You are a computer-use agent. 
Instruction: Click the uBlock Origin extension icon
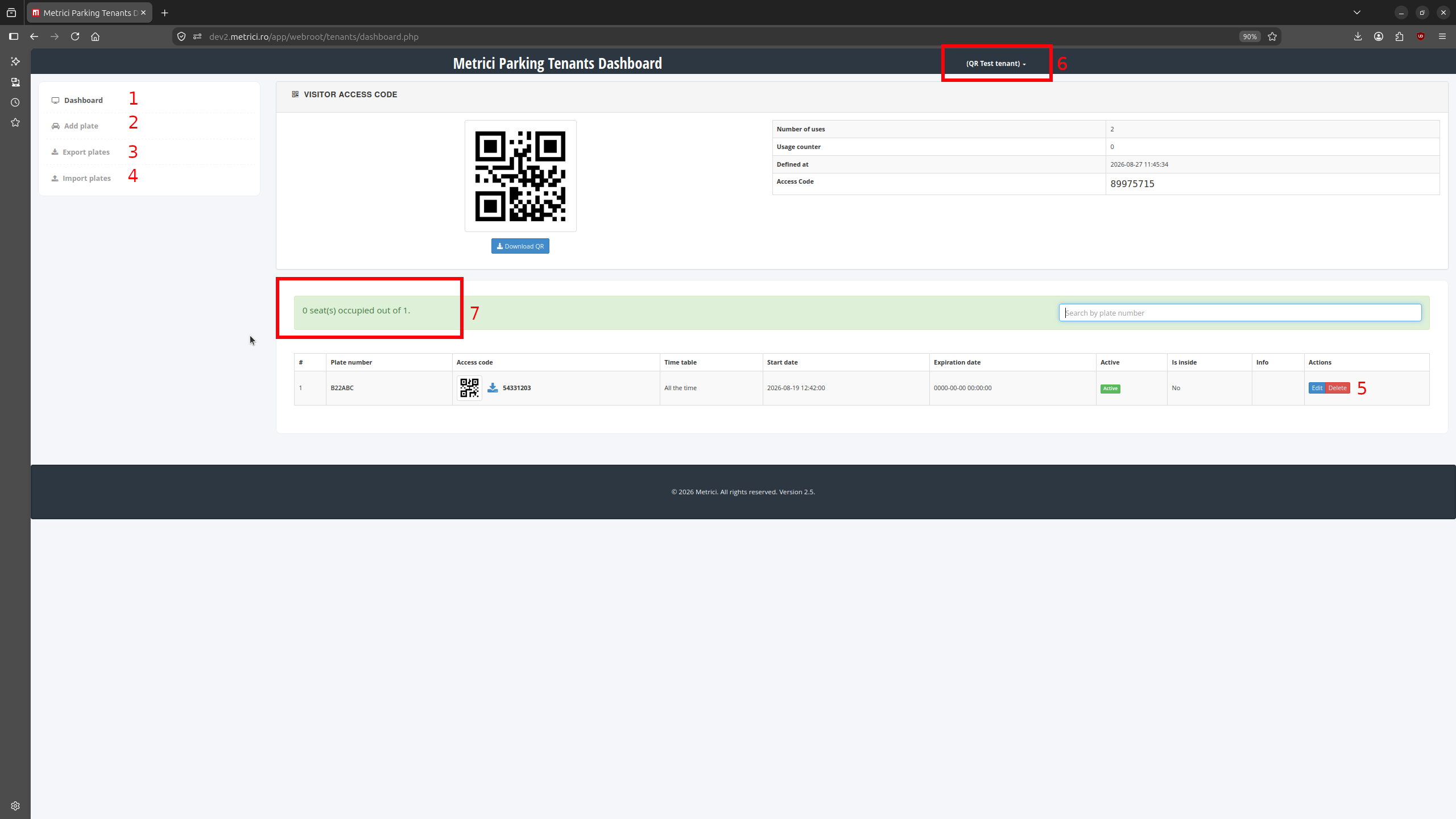(x=1421, y=36)
